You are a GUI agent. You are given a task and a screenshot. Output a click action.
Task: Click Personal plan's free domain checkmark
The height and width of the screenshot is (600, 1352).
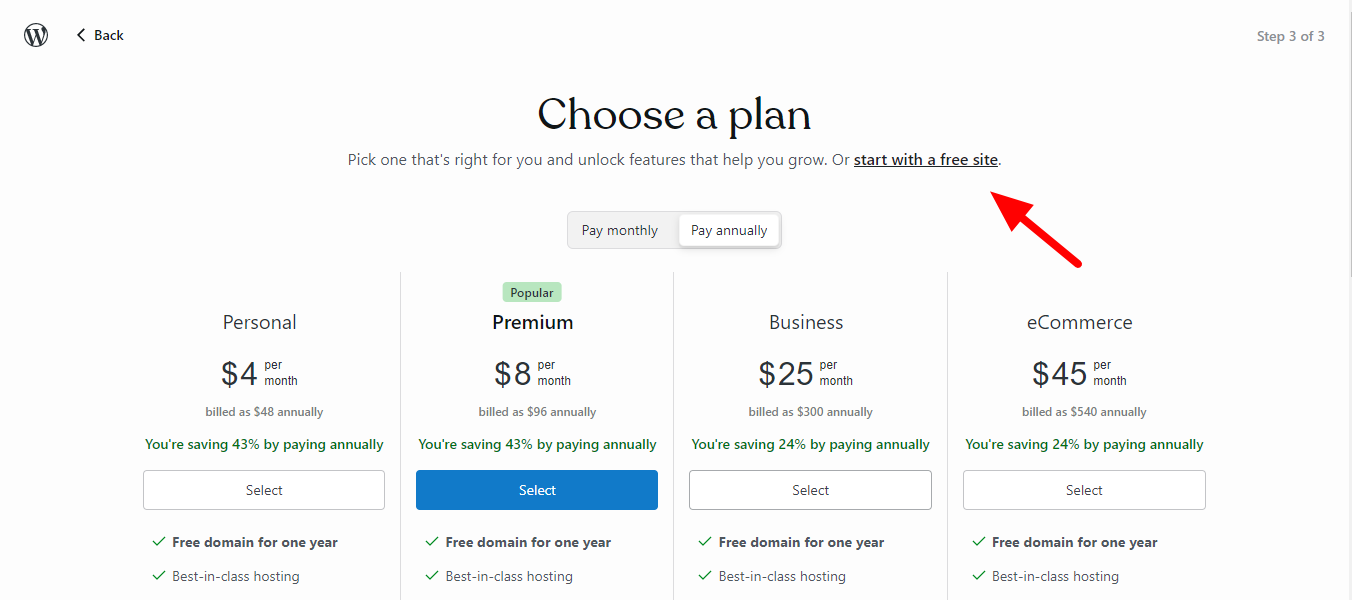158,542
